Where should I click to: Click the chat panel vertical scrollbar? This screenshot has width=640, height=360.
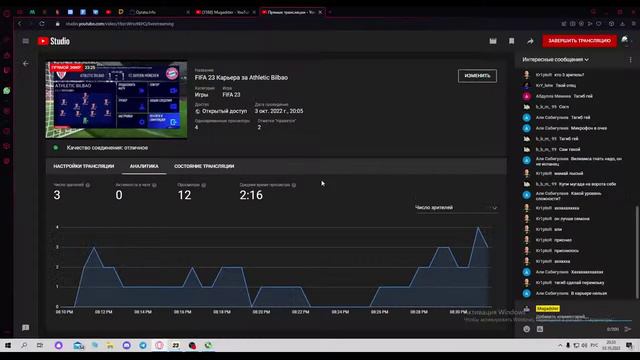coord(636,252)
